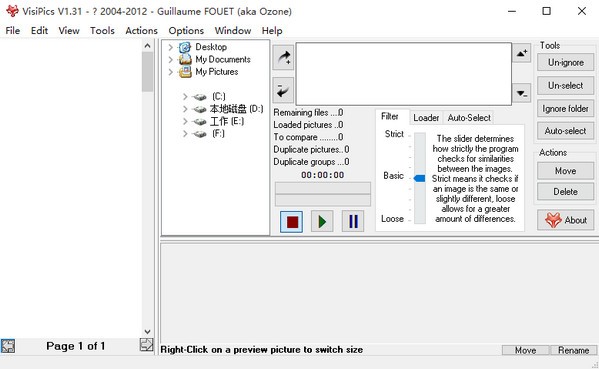599x369 pixels.
Task: Pause scanning with the blue Pause button
Action: point(353,222)
